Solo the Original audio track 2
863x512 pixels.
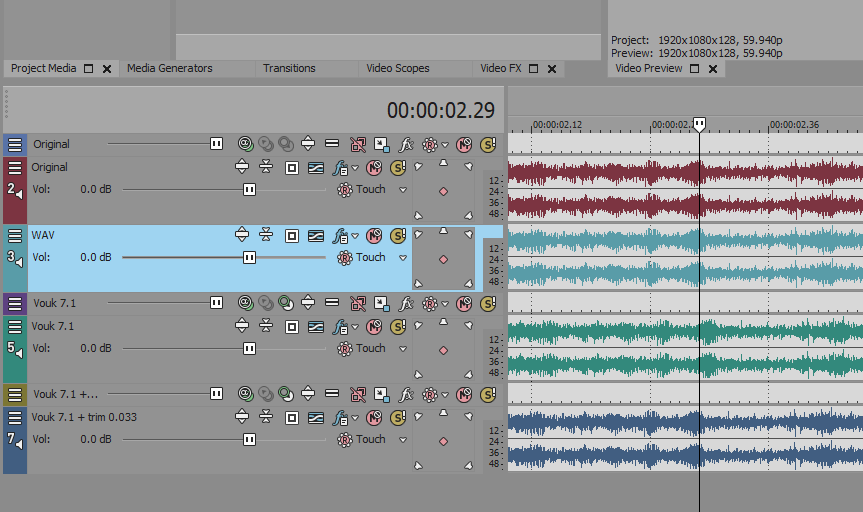(x=397, y=167)
